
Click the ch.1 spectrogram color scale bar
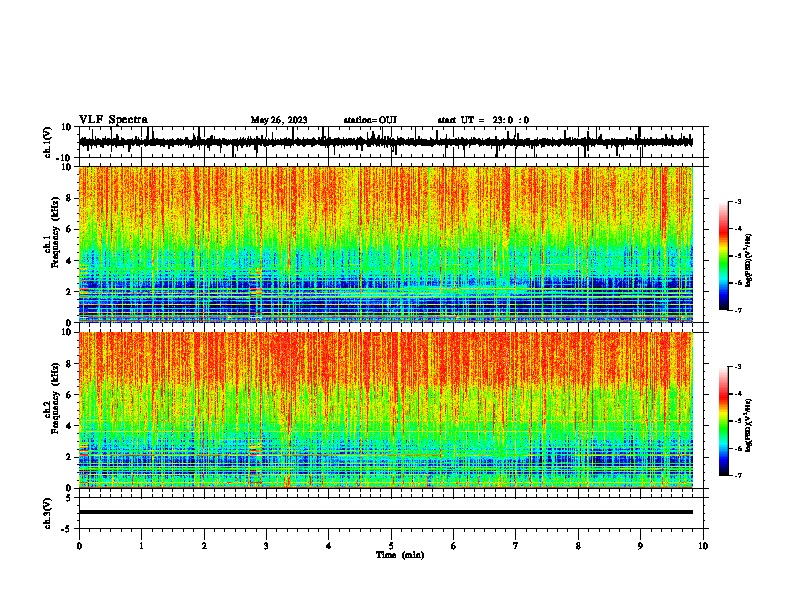(723, 256)
